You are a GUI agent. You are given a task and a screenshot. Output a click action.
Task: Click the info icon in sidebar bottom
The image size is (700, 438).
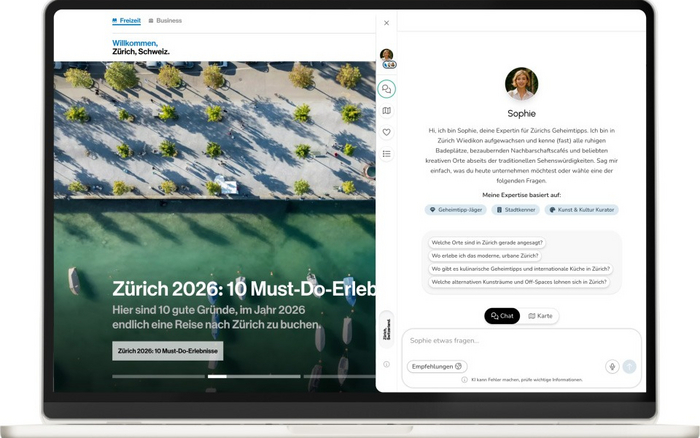tap(387, 364)
